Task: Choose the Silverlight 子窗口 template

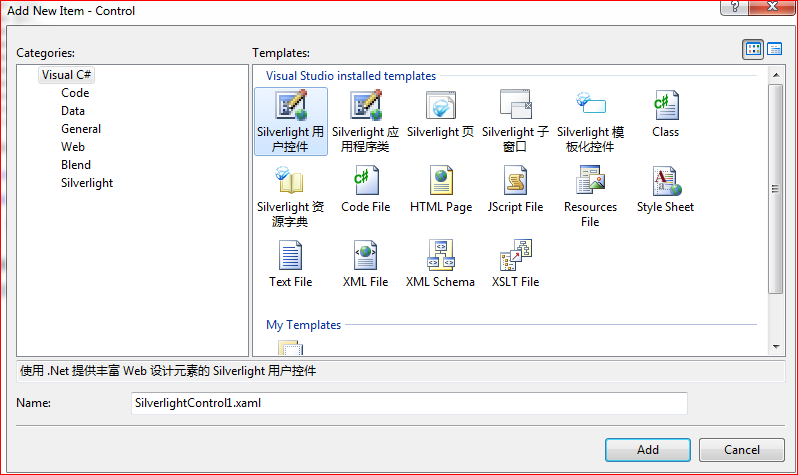Action: tap(515, 121)
